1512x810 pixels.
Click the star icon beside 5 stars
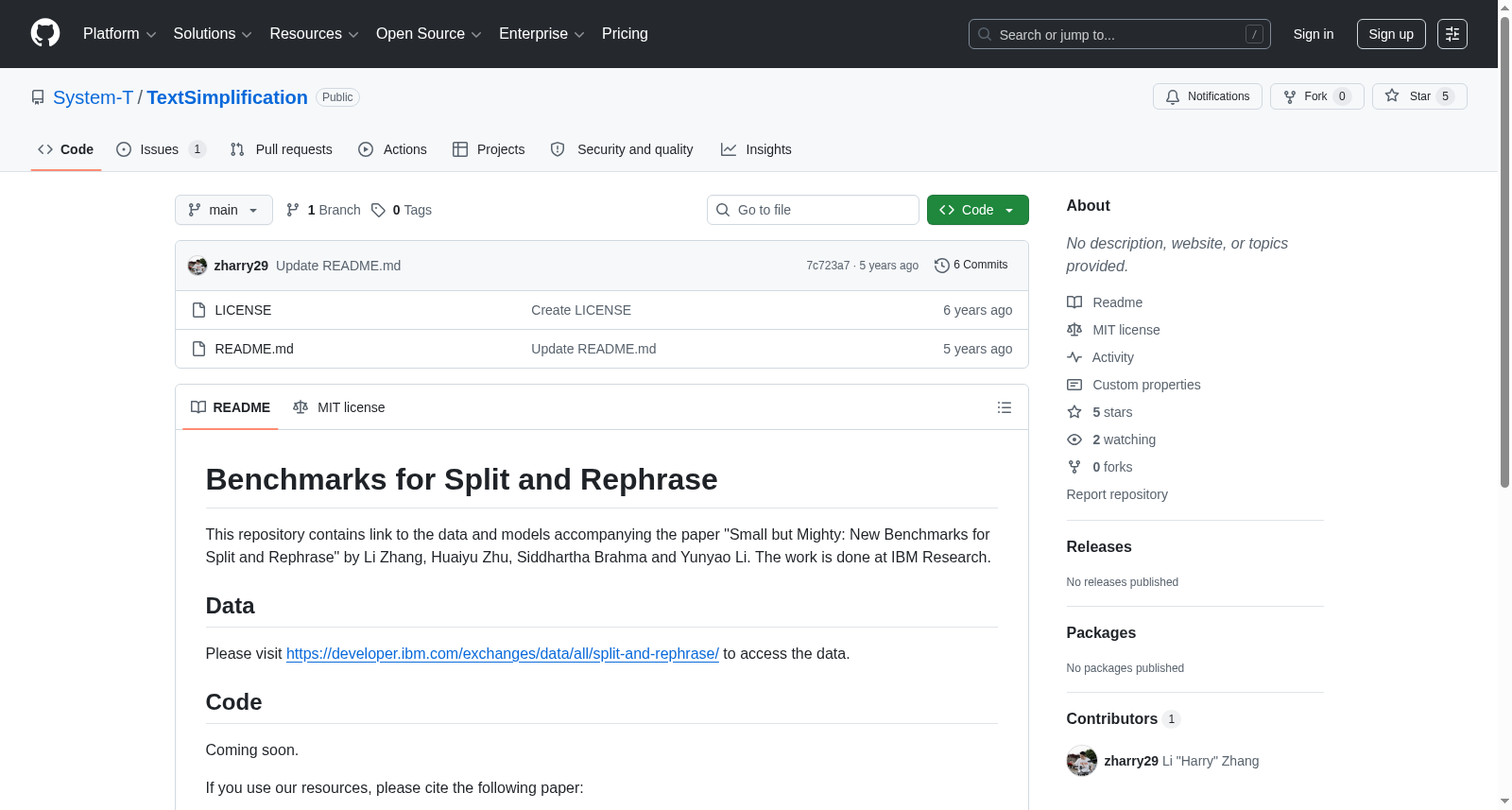(x=1074, y=412)
